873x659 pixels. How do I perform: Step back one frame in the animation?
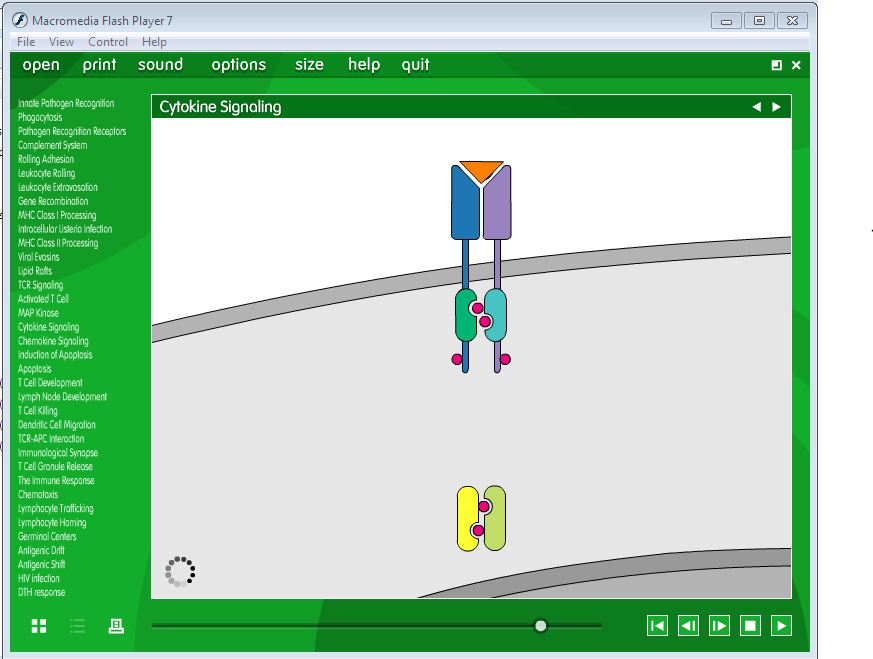pos(688,626)
